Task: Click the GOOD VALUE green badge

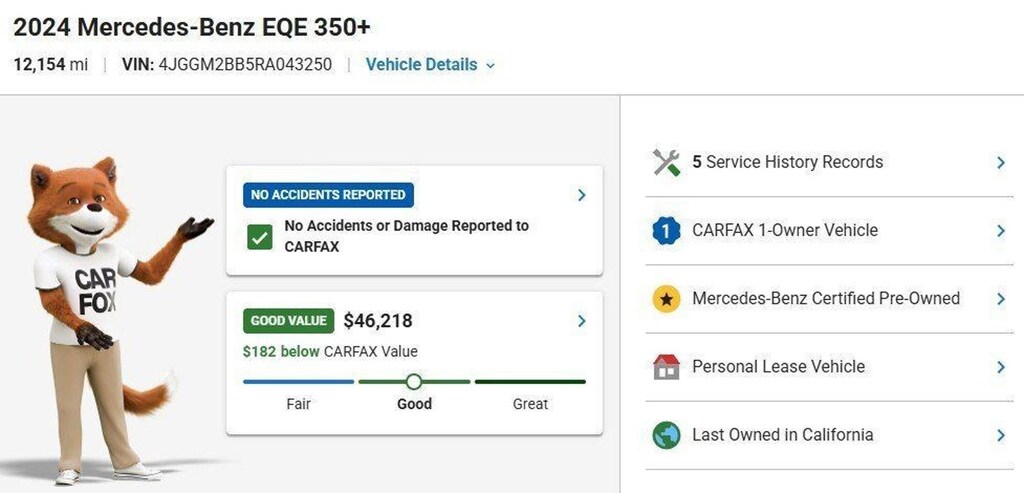Action: pos(289,321)
